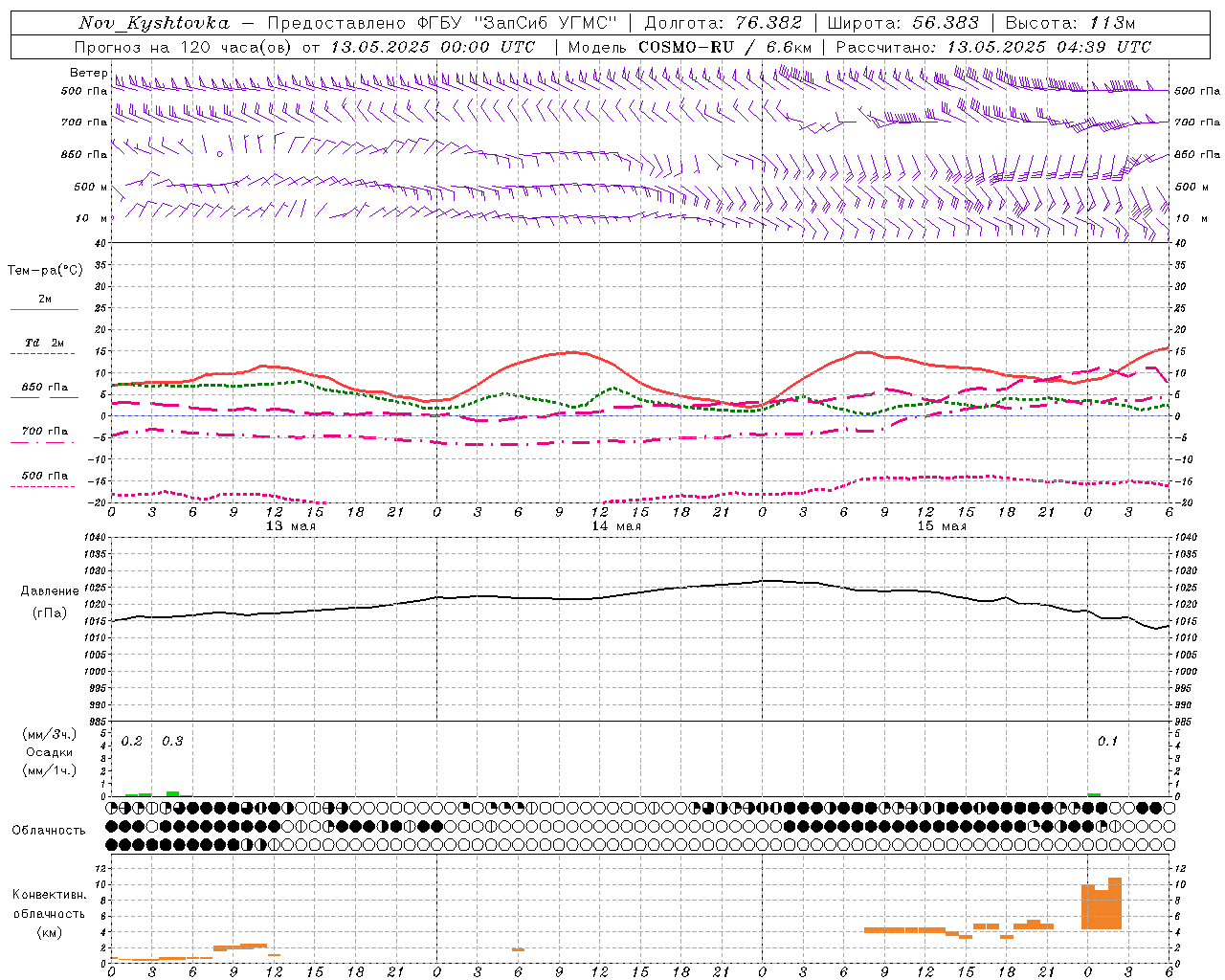This screenshot has height=980, width=1225.
Task: Click the "850 гПа" legend entry in temperature panel
Action: click(x=45, y=388)
